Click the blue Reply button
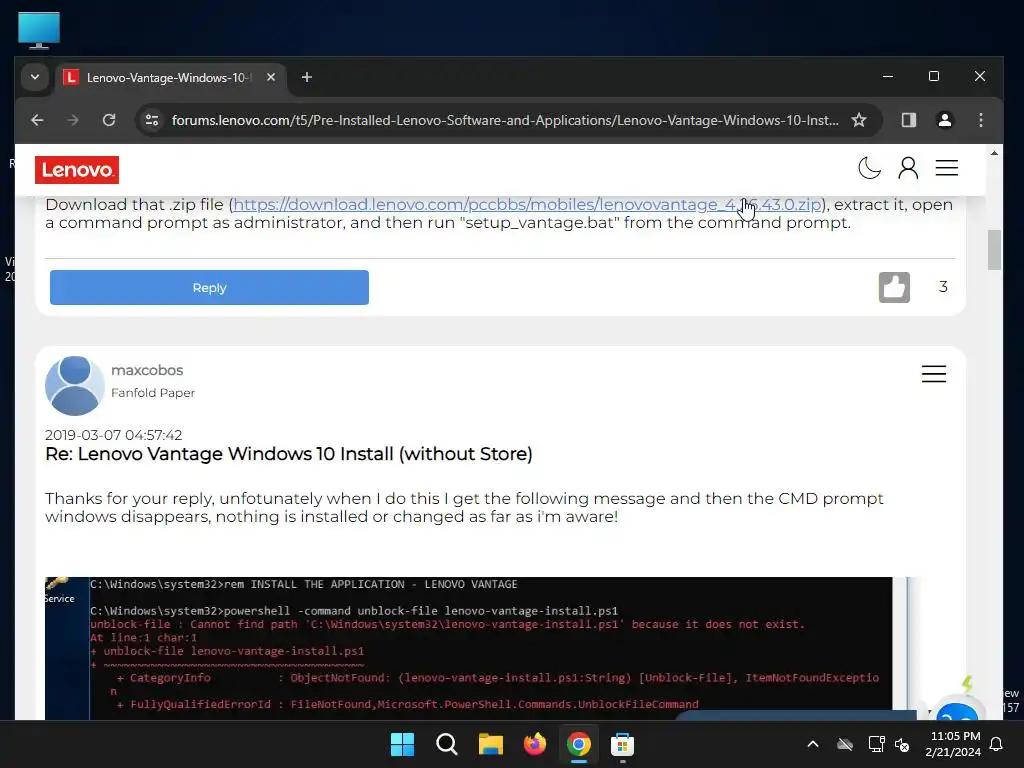The image size is (1024, 768). (x=209, y=287)
